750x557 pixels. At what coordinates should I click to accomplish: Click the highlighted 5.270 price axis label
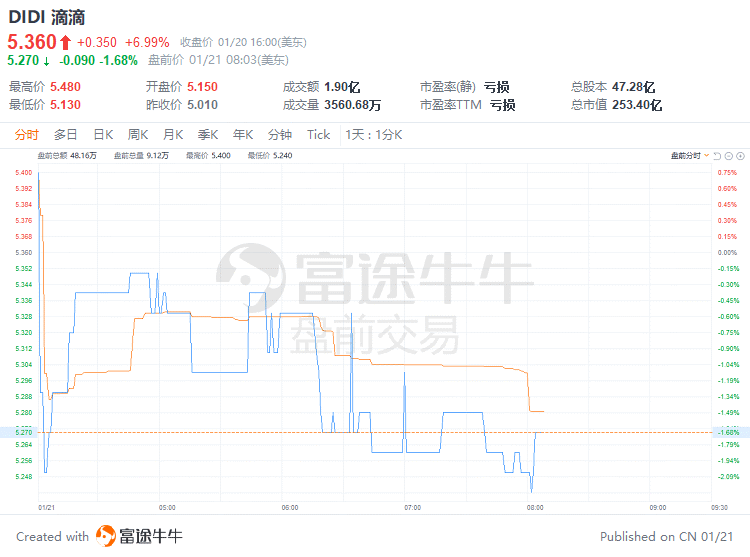click(23, 432)
